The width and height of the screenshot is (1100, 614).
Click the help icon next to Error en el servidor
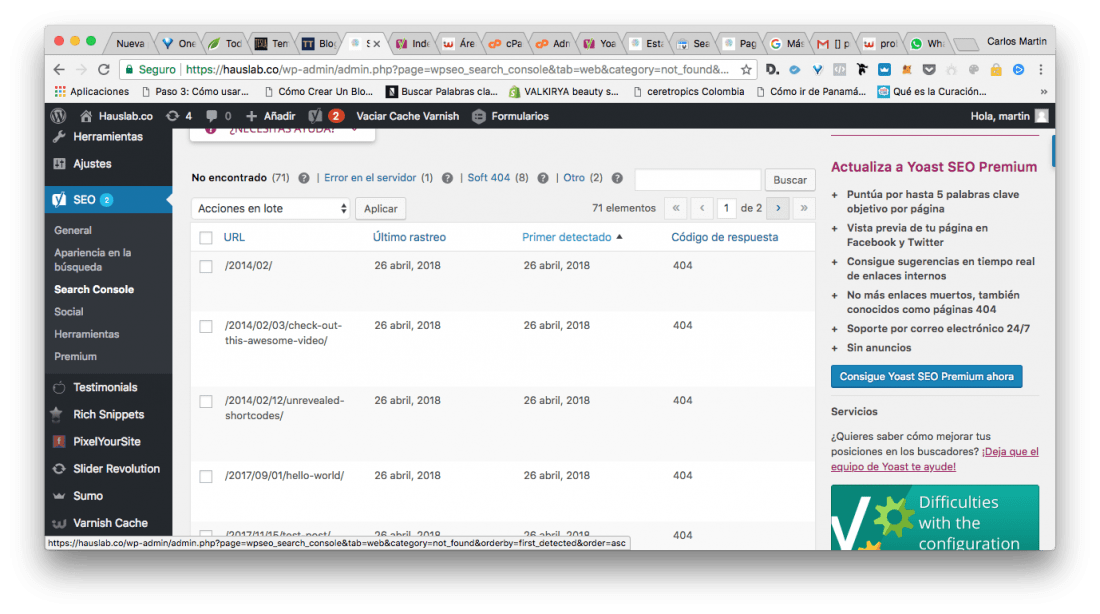[x=447, y=178]
